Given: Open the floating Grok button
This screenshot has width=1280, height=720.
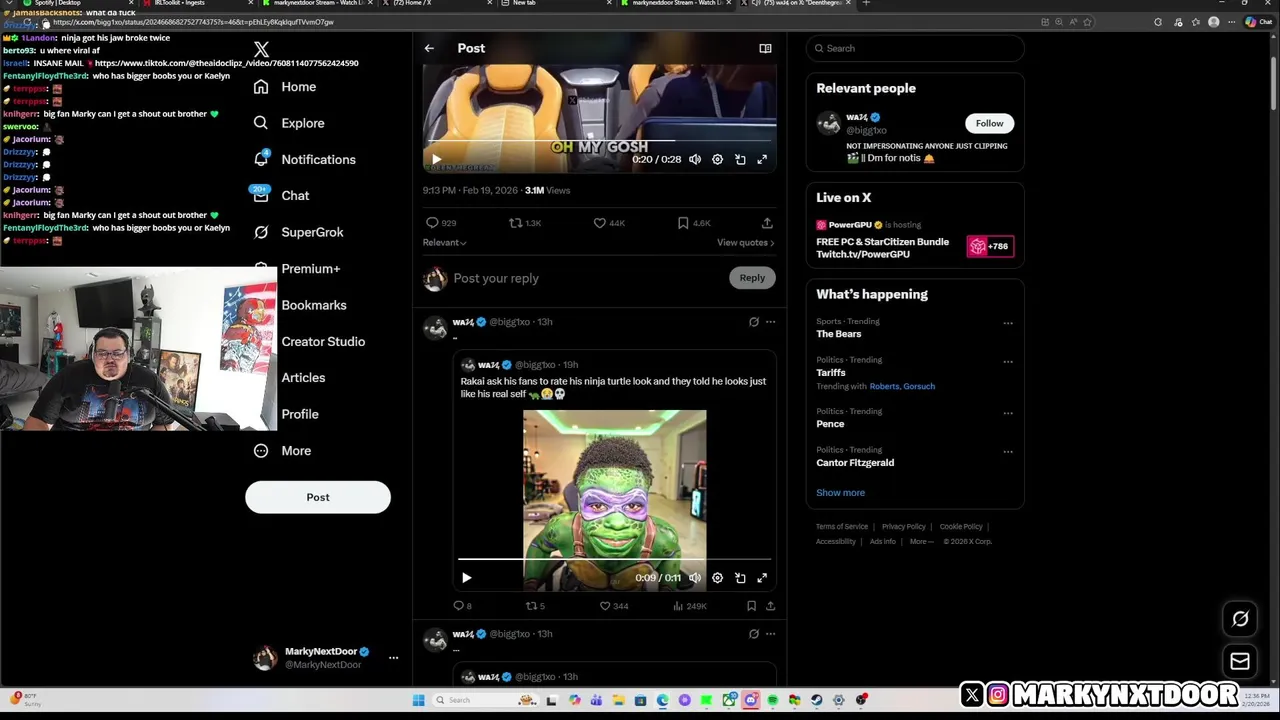Looking at the screenshot, I should (1240, 619).
